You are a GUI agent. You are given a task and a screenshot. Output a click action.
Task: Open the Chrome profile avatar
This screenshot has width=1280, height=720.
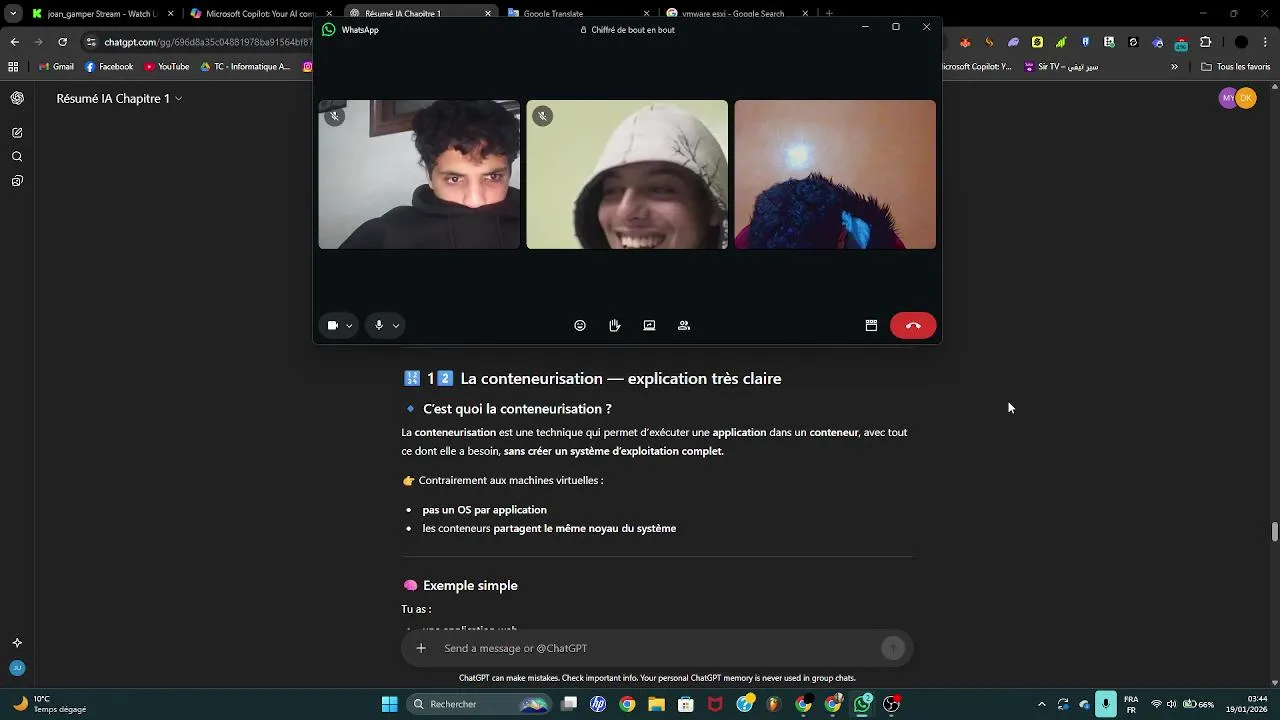1241,42
